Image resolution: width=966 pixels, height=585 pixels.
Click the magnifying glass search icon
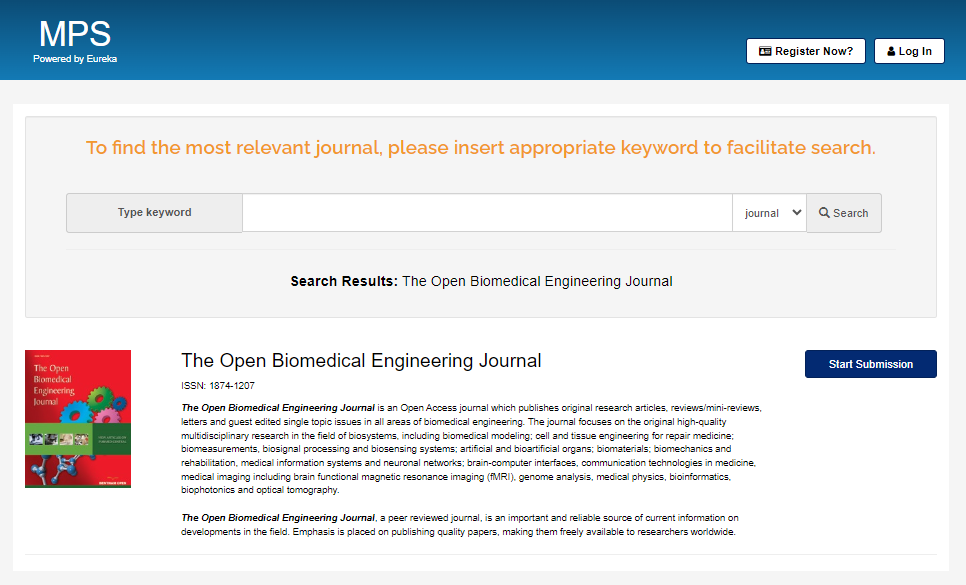[x=824, y=213]
